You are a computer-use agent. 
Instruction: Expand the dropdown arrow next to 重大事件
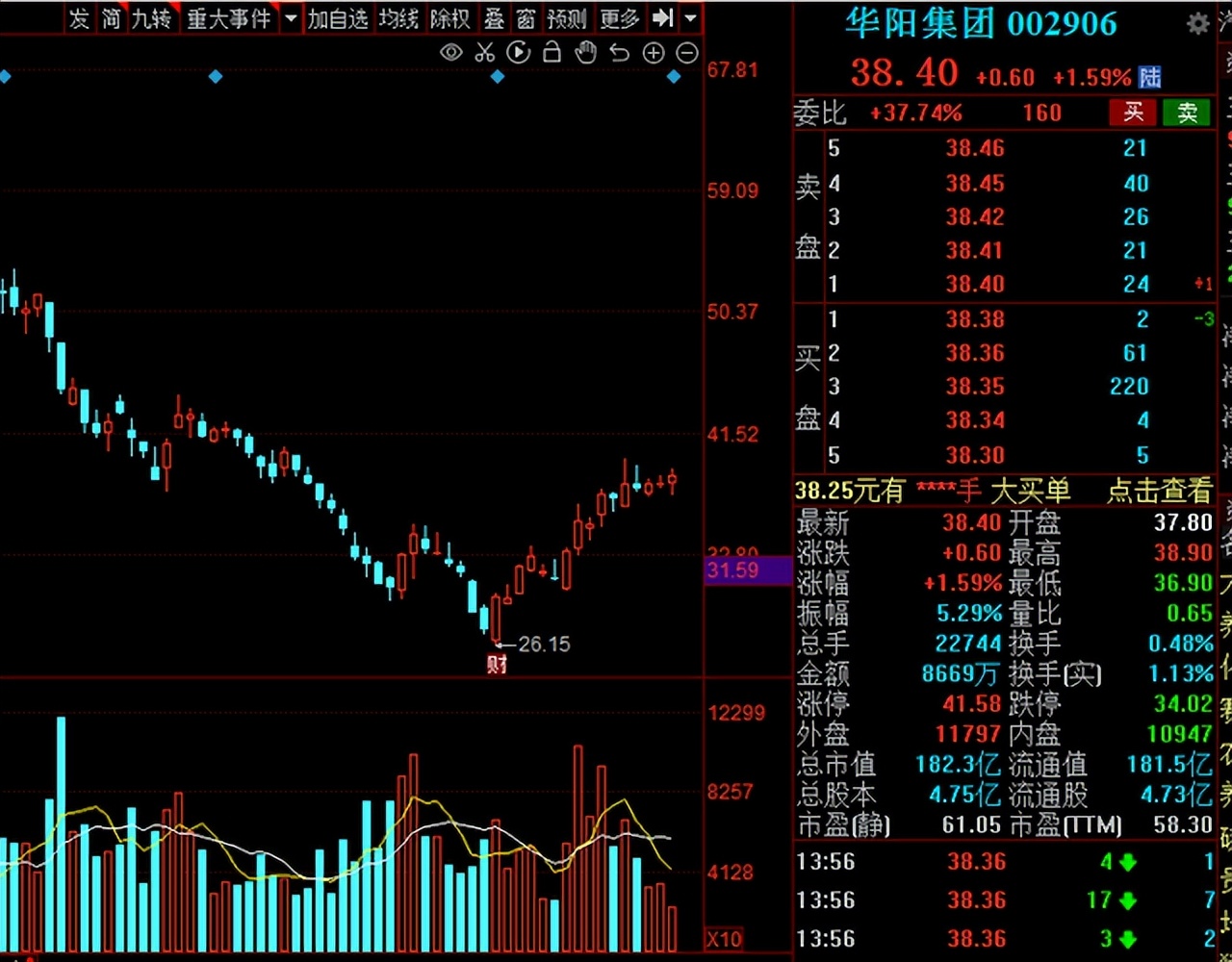click(291, 18)
